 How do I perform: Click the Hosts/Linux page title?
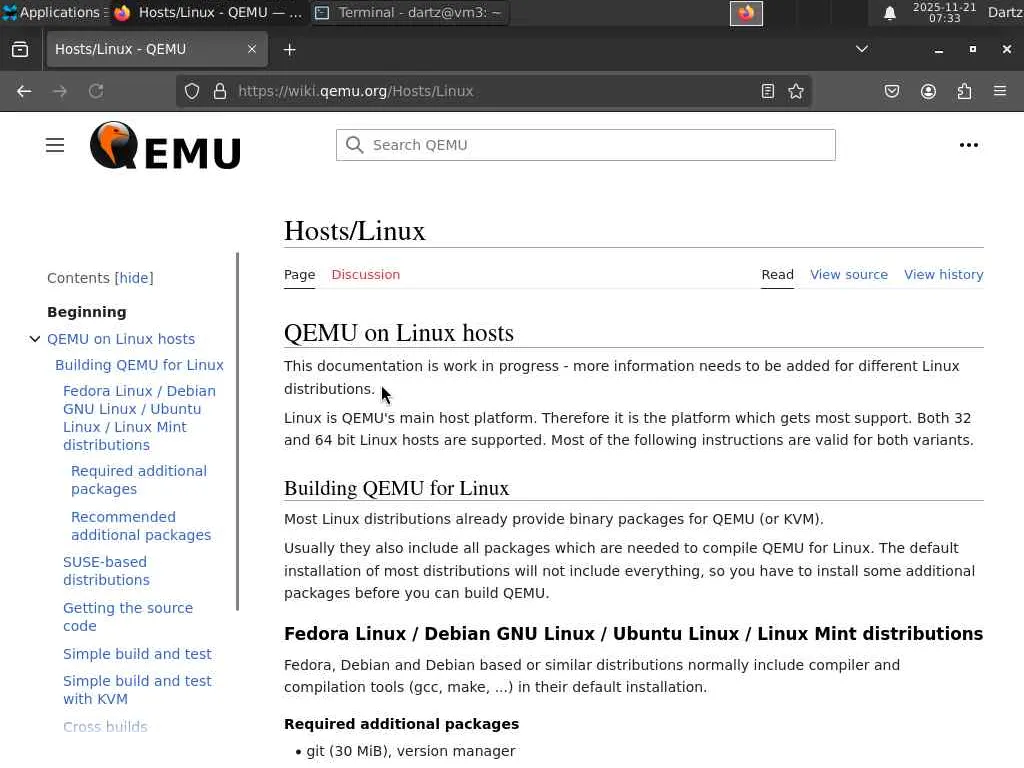355,231
